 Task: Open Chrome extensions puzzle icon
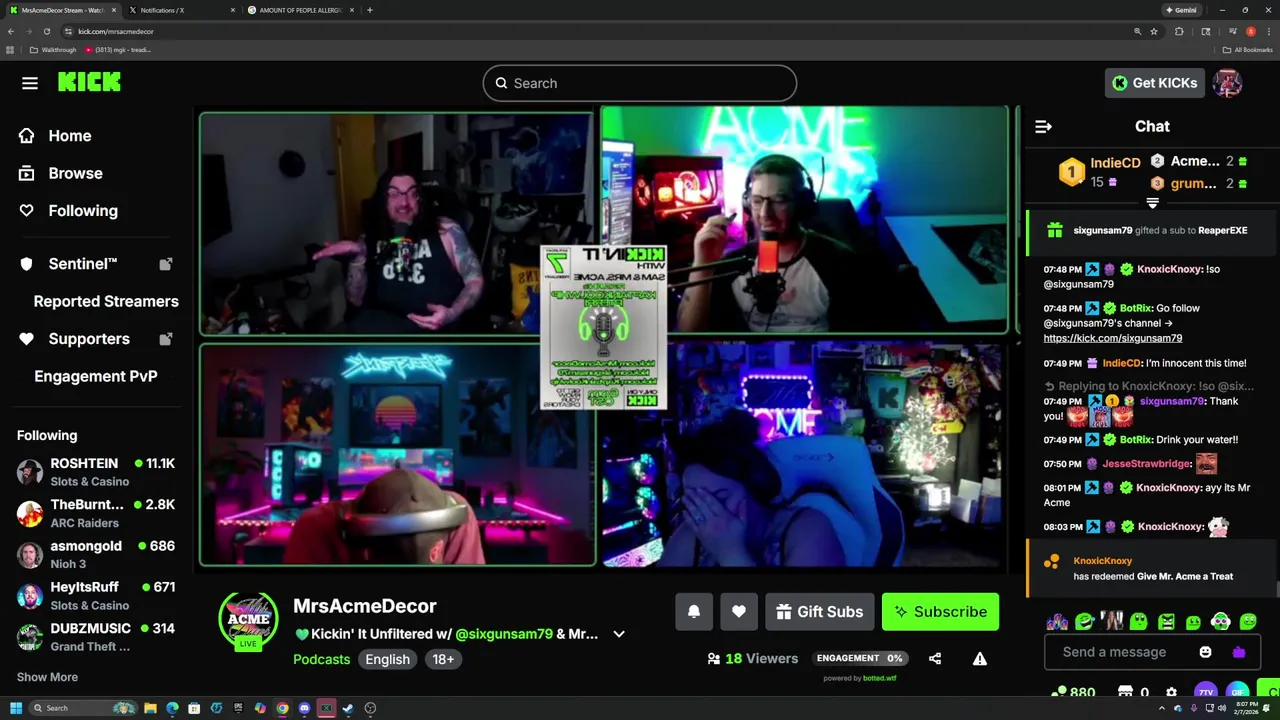pos(1179,31)
